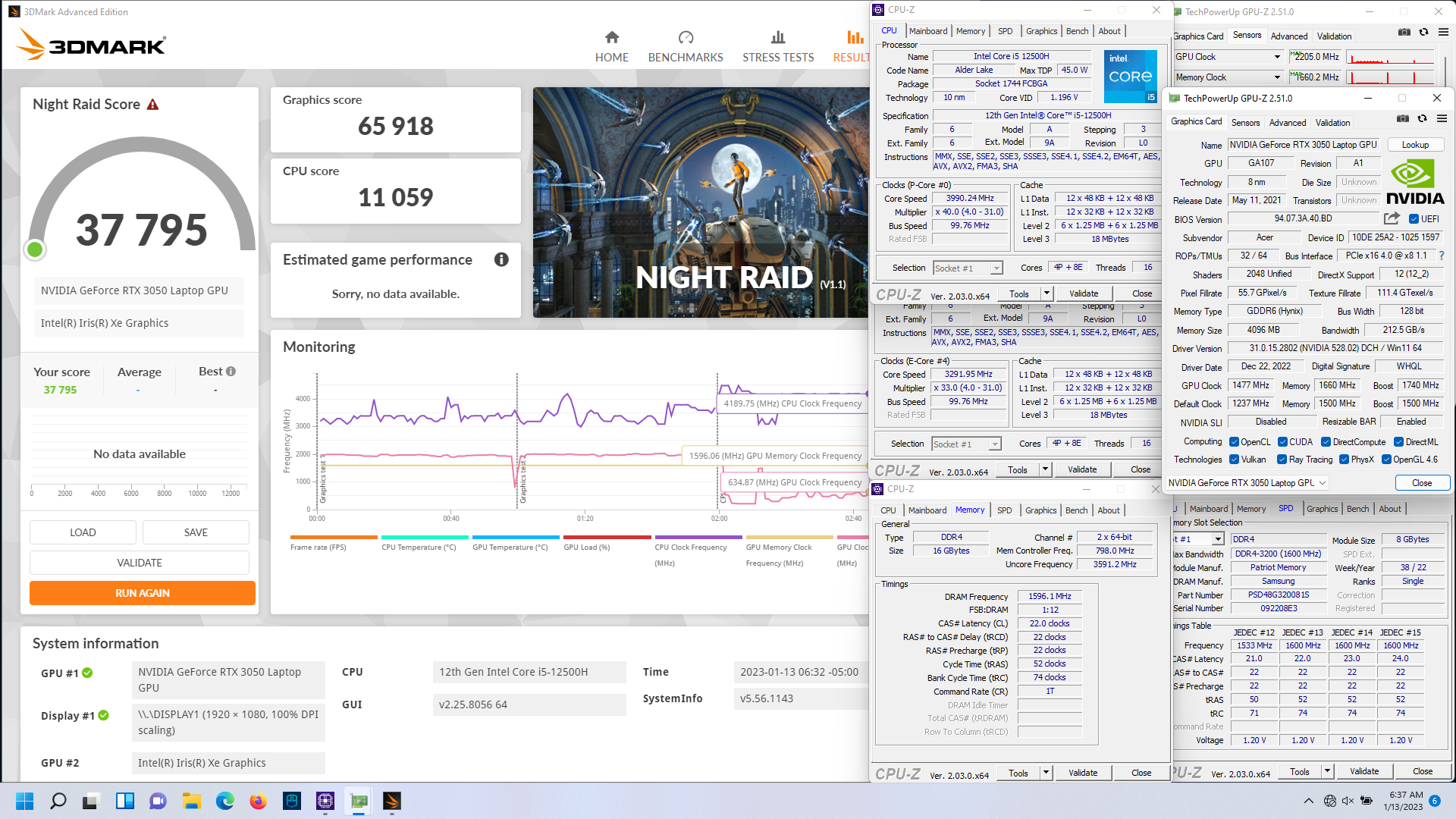1456x819 pixels.
Task: Open the BENCHMARKS section in 3DMark
Action: tap(686, 47)
